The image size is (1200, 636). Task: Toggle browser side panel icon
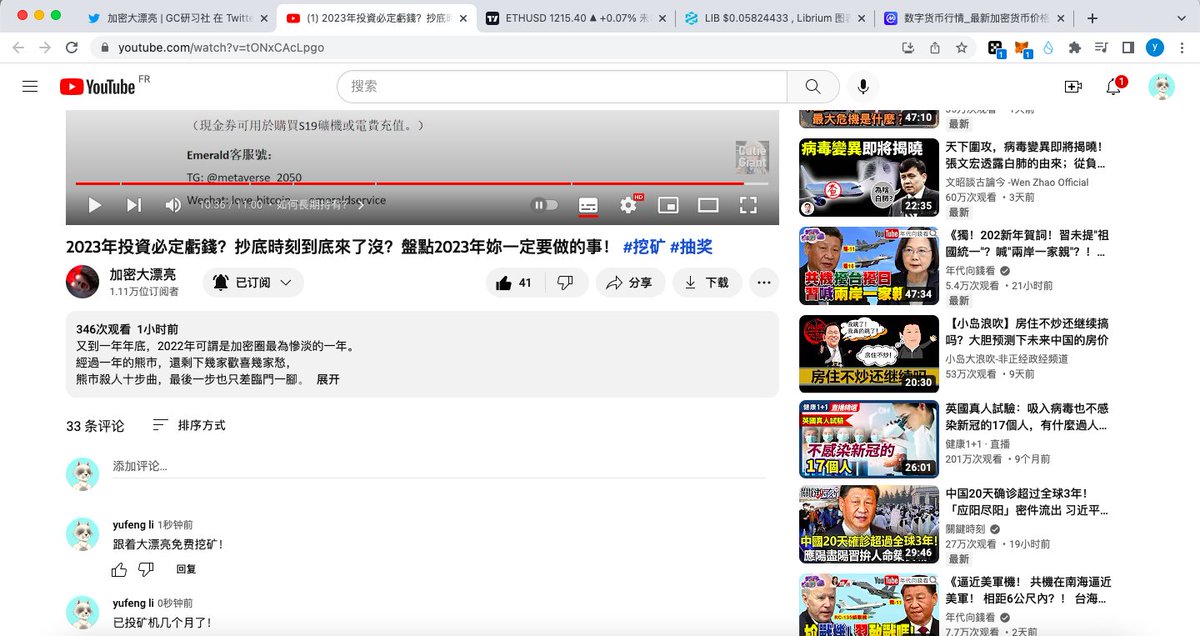(1127, 47)
